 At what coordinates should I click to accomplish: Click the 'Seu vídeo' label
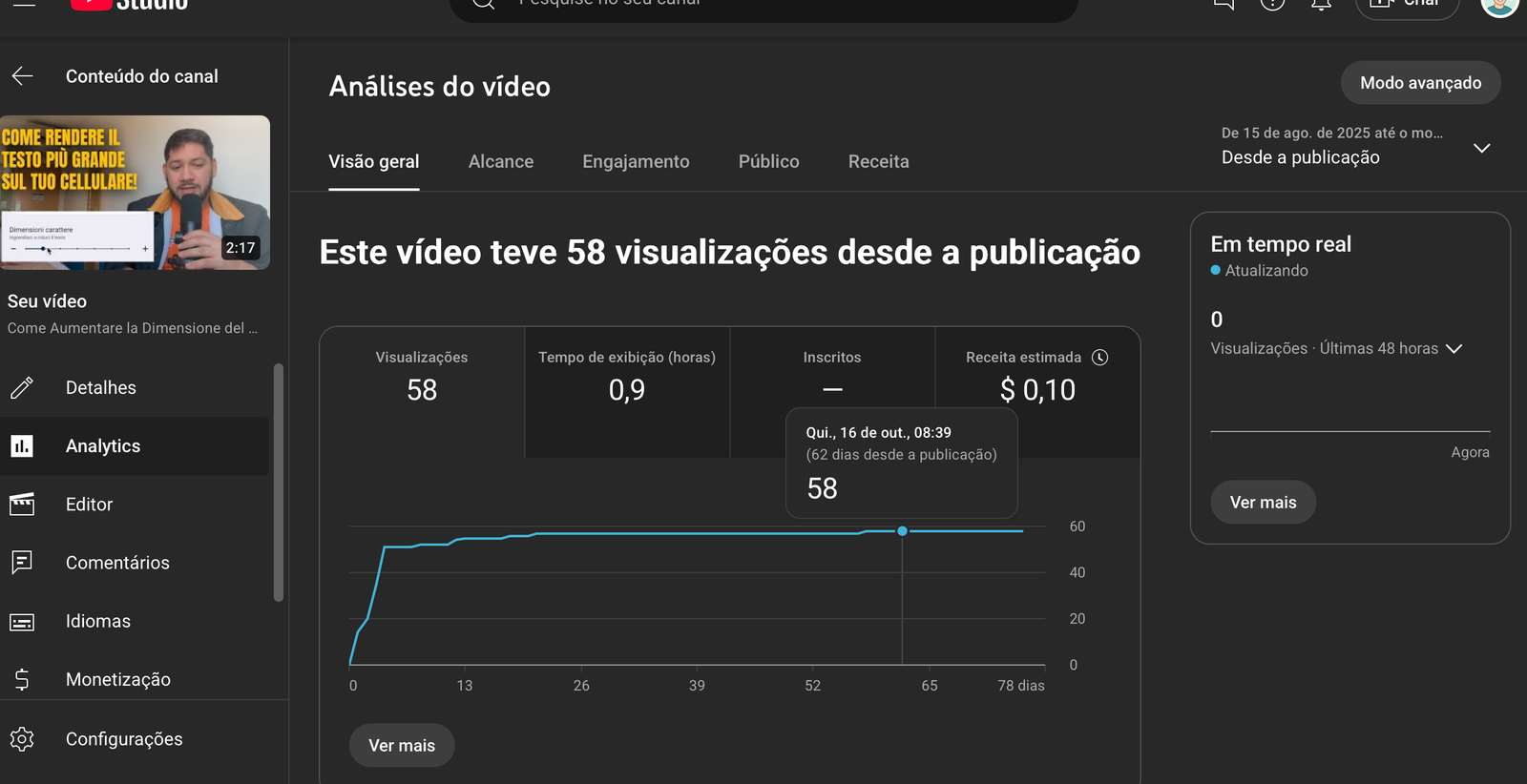tap(47, 301)
